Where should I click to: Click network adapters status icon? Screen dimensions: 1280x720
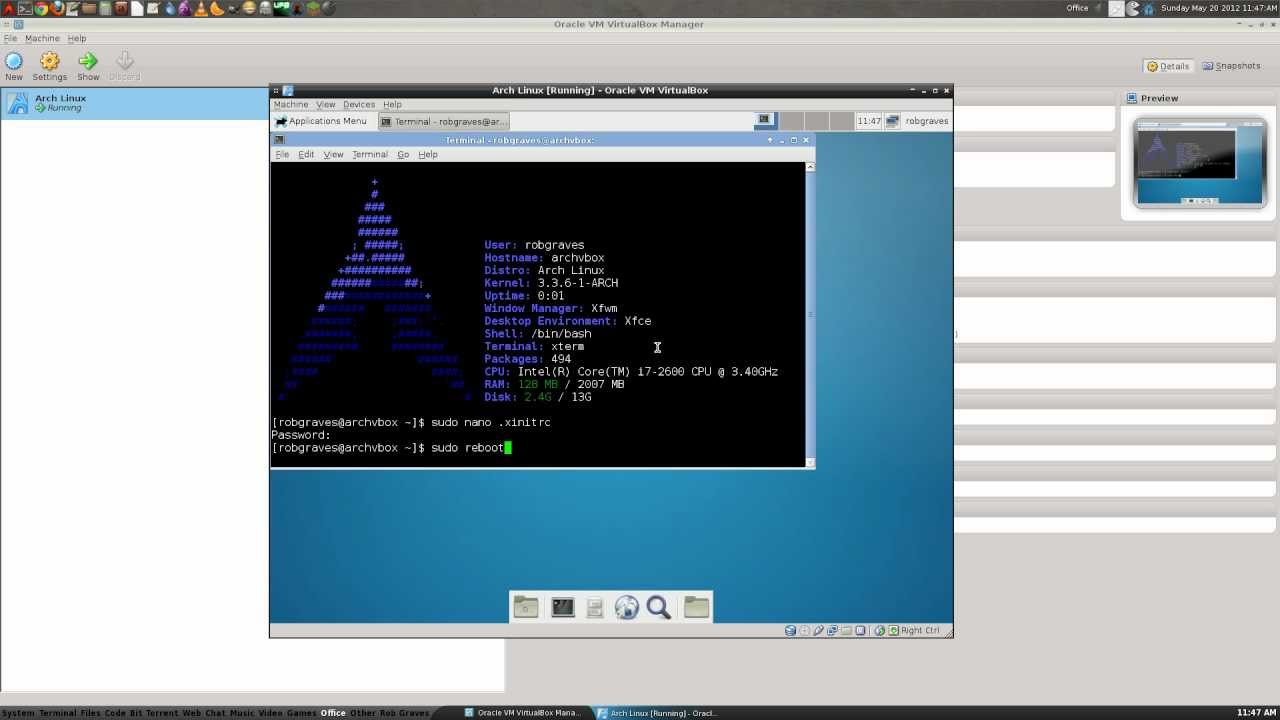tap(832, 630)
